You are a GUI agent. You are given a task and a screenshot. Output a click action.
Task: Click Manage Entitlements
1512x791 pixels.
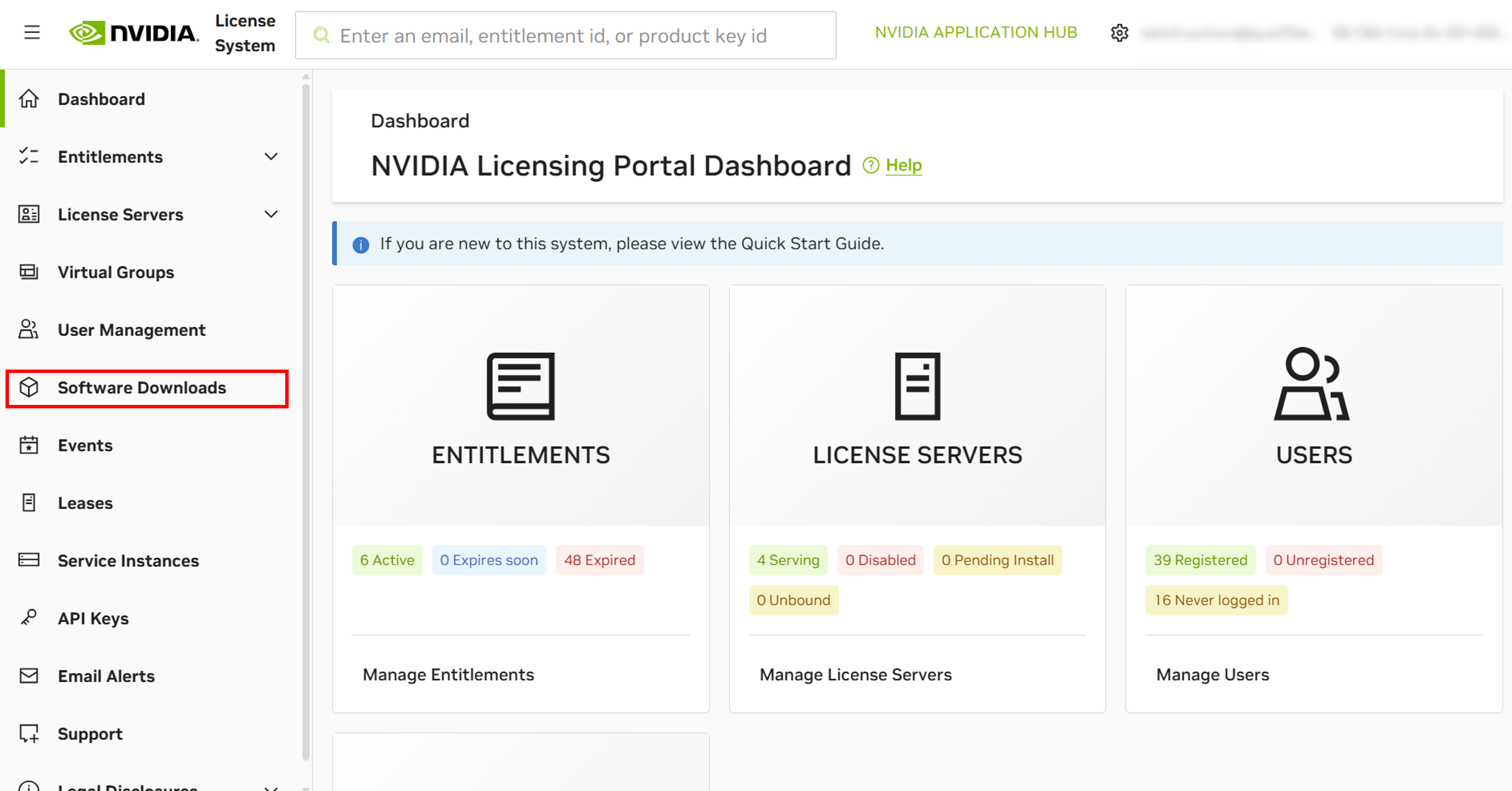click(448, 674)
